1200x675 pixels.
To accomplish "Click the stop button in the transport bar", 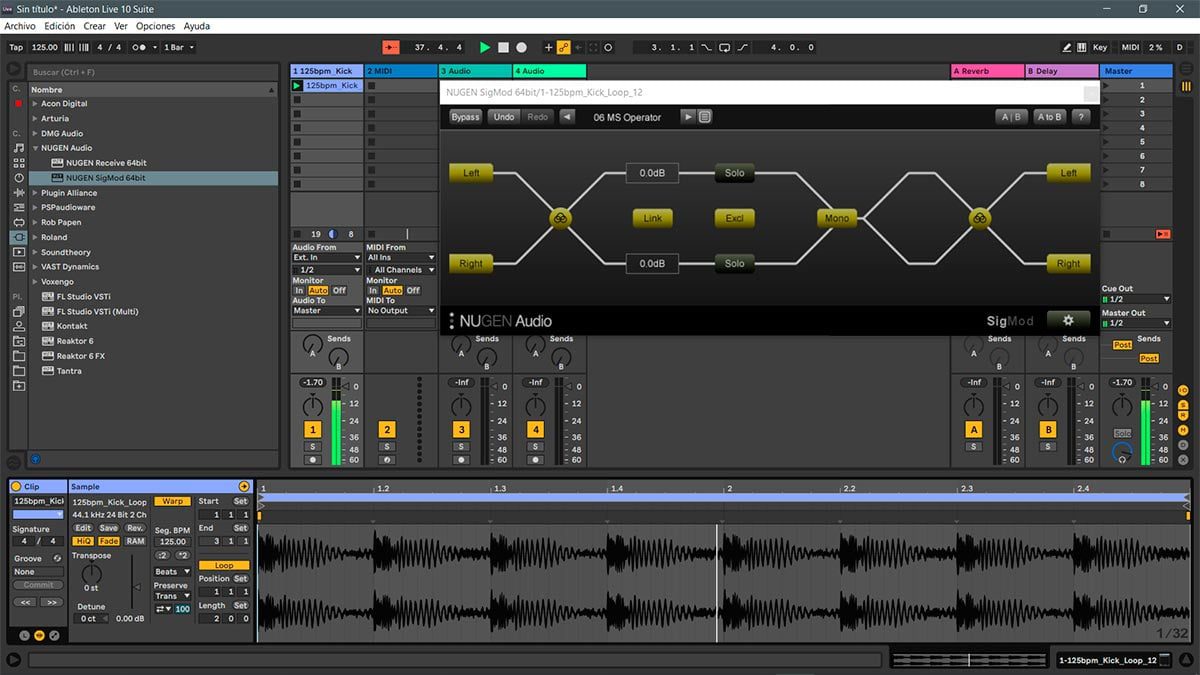I will 503,47.
